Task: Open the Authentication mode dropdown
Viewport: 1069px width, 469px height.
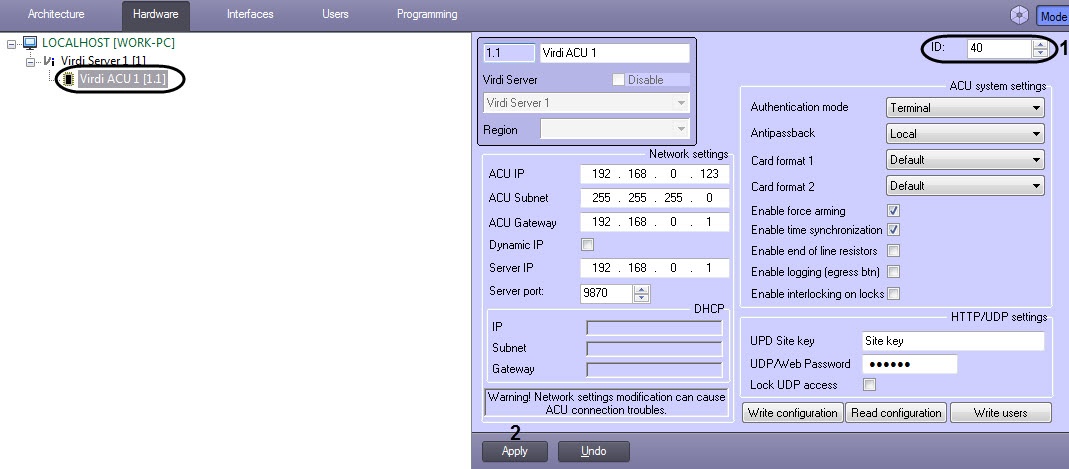Action: coord(965,108)
